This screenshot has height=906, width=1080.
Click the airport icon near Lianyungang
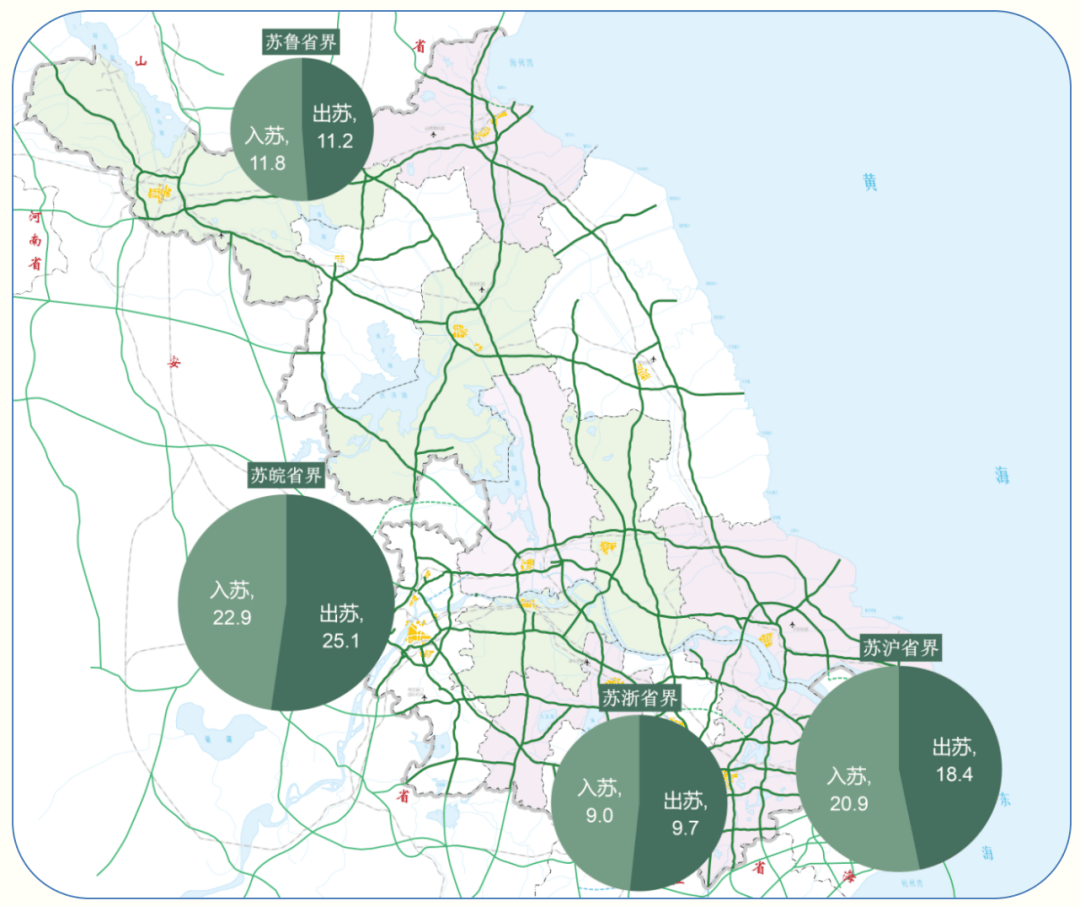pyautogui.click(x=433, y=135)
